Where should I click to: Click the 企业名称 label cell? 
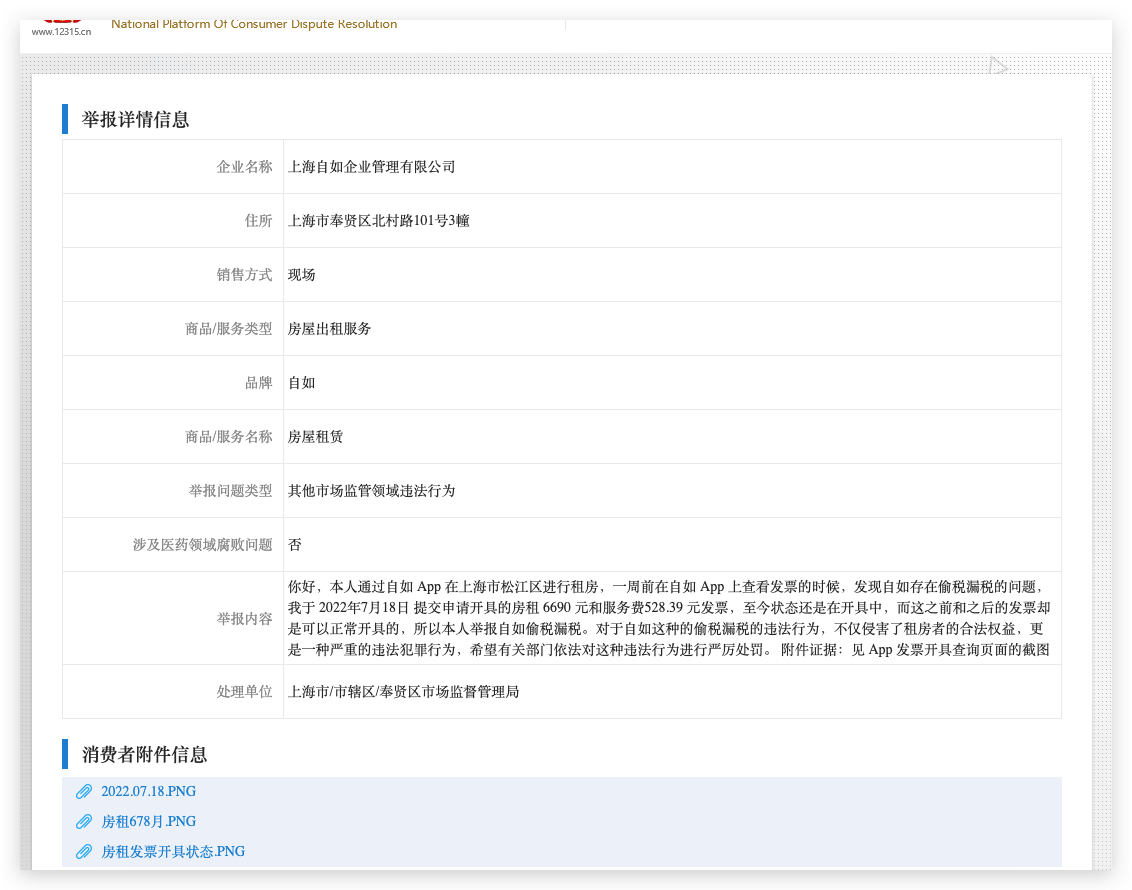173,167
